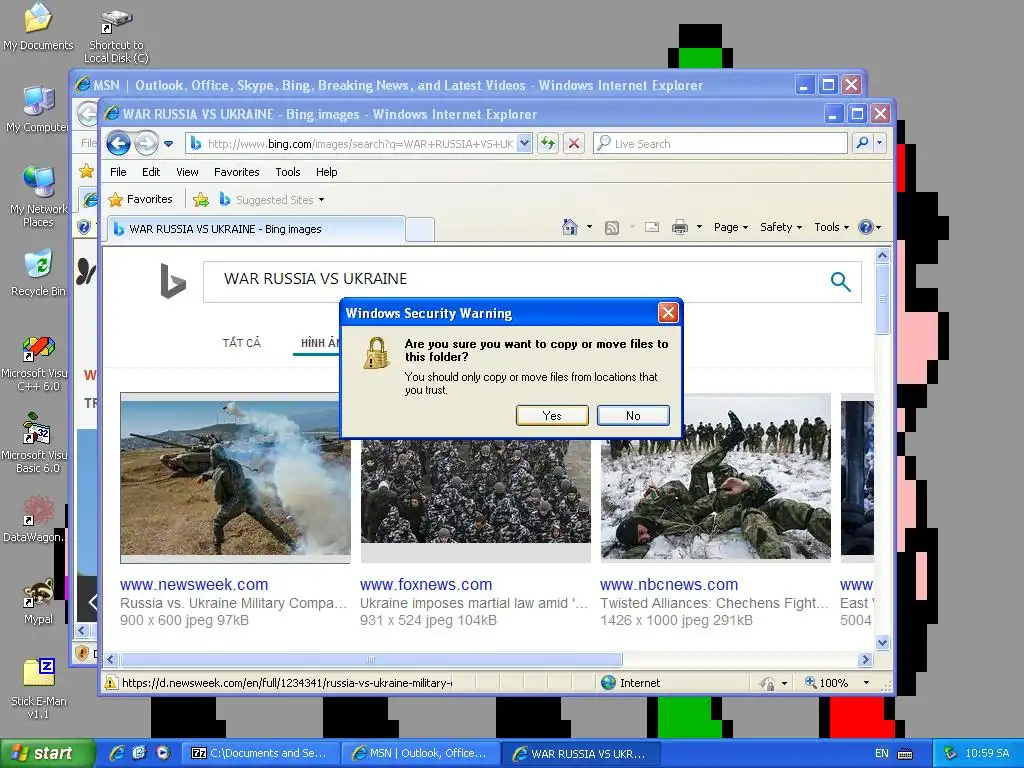Image resolution: width=1024 pixels, height=768 pixels.
Task: Switch to C:\Documents and Se... taskbar item
Action: click(x=260, y=754)
